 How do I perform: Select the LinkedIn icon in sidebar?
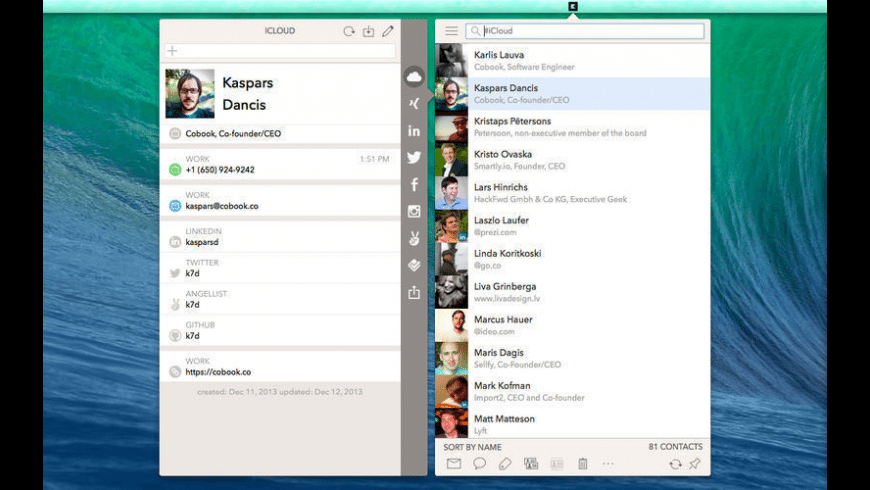(x=414, y=131)
